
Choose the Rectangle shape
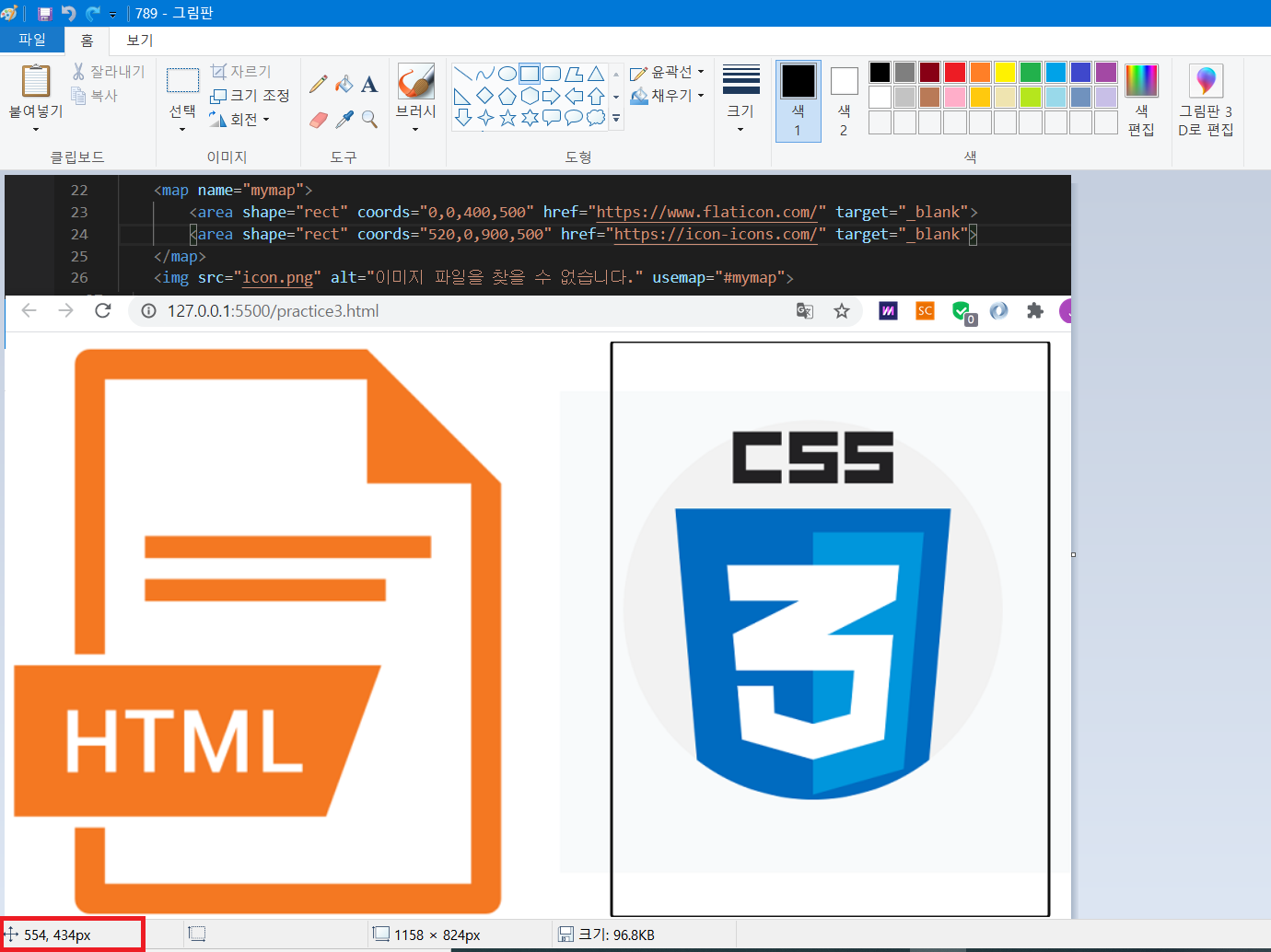tap(530, 74)
